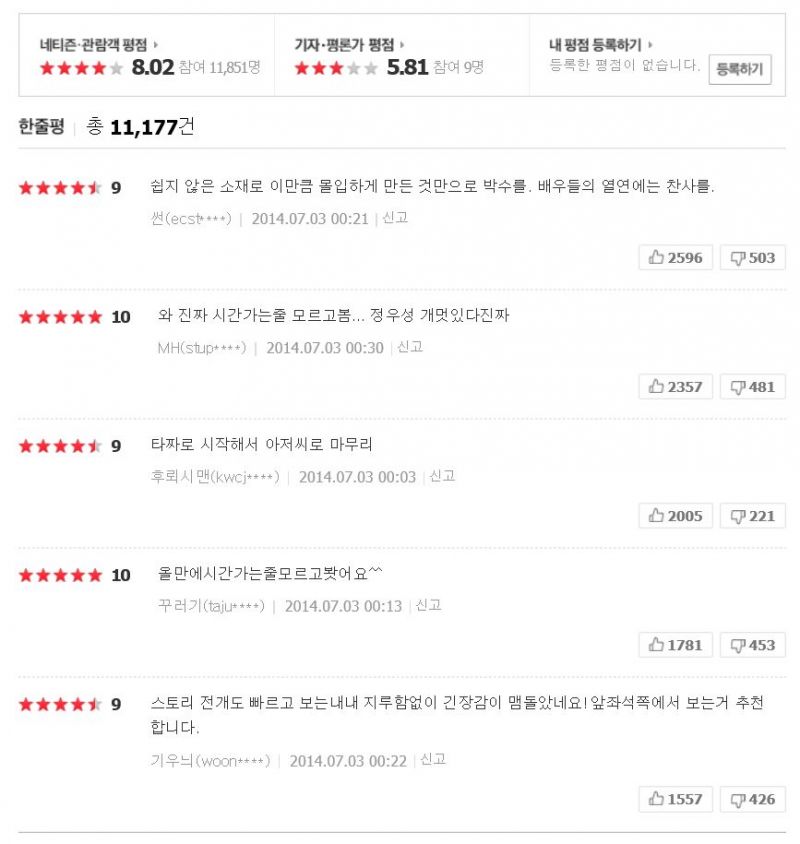This screenshot has height=844, width=800.
Task: Upvote the MH(stup****) review showing 2357
Action: click(x=675, y=386)
